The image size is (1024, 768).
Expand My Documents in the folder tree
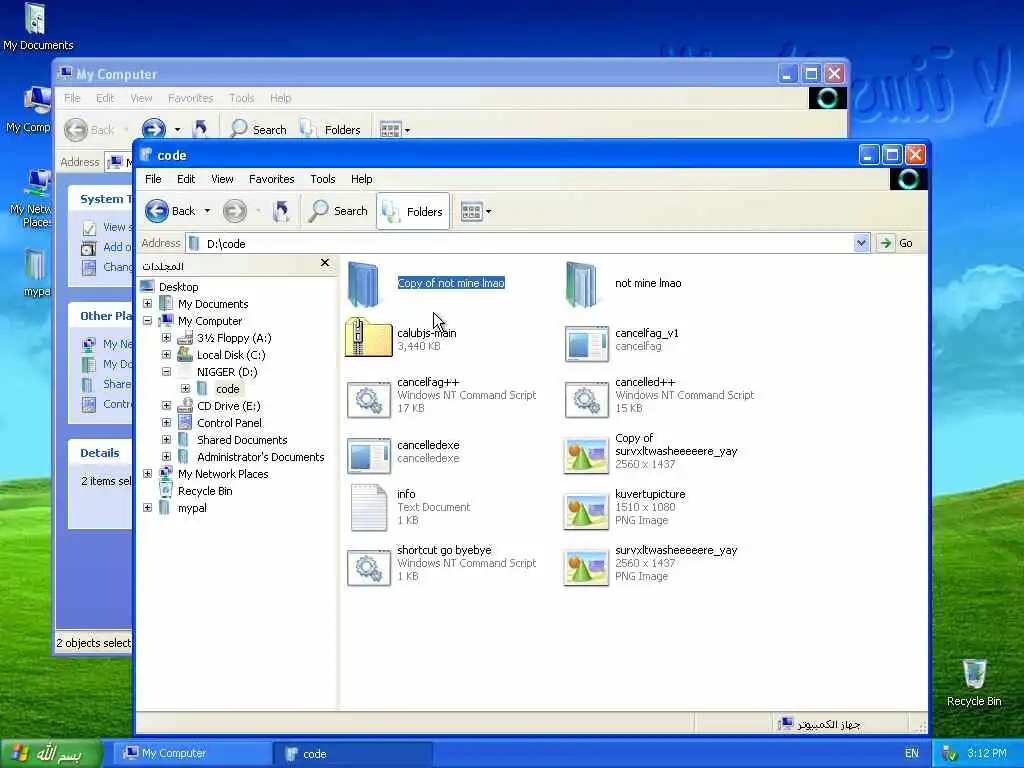pyautogui.click(x=148, y=304)
